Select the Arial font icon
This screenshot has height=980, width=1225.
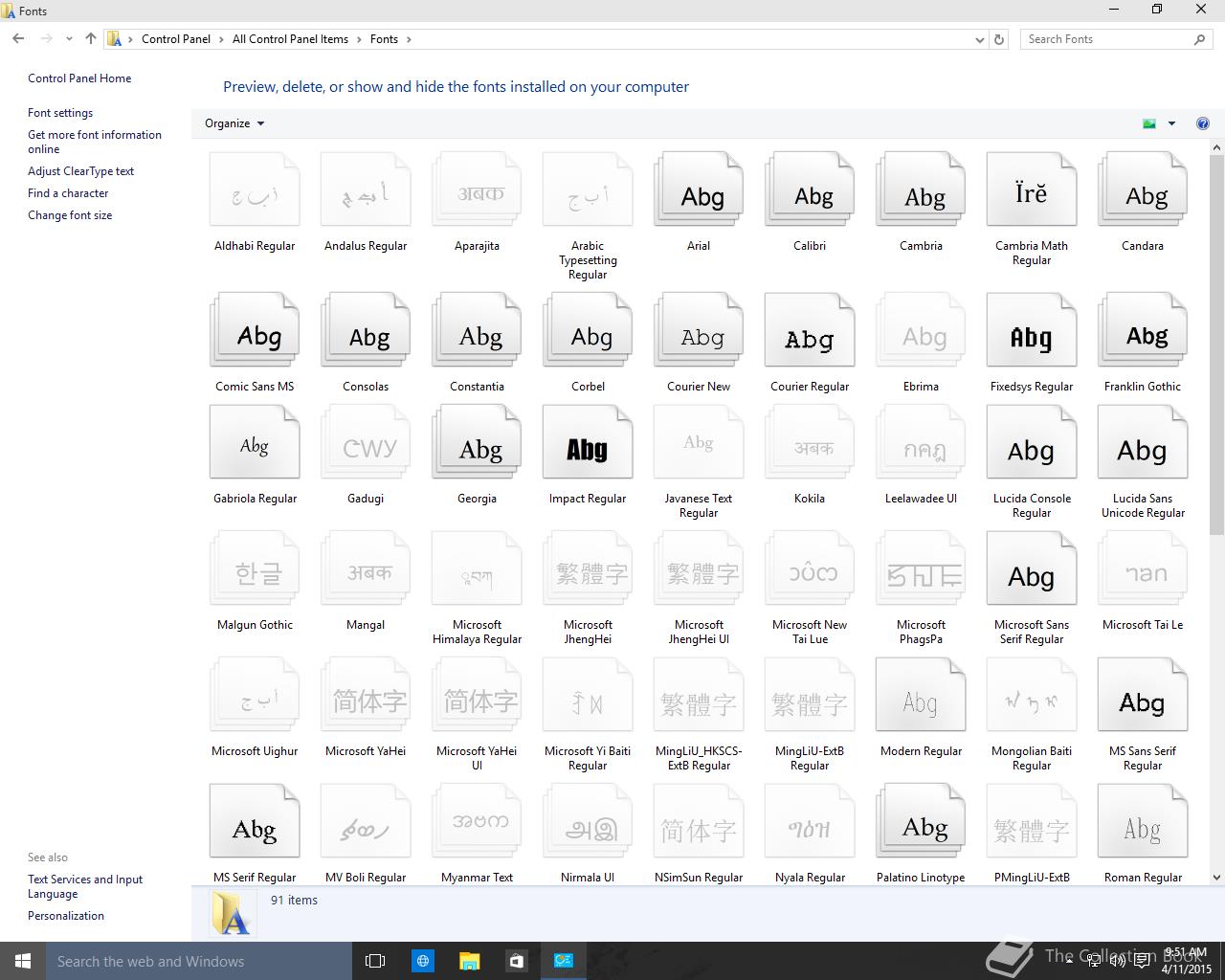[699, 189]
